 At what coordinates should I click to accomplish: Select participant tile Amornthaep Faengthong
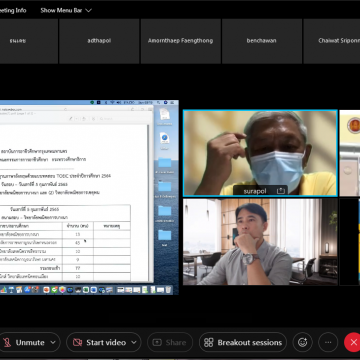click(x=180, y=41)
